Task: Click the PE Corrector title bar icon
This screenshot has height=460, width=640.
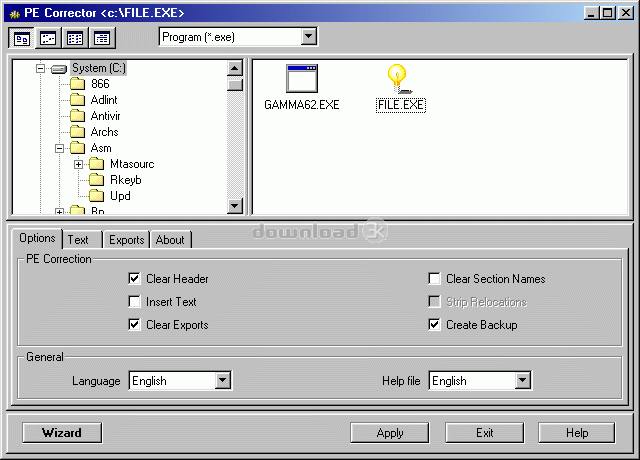Action: coord(15,13)
